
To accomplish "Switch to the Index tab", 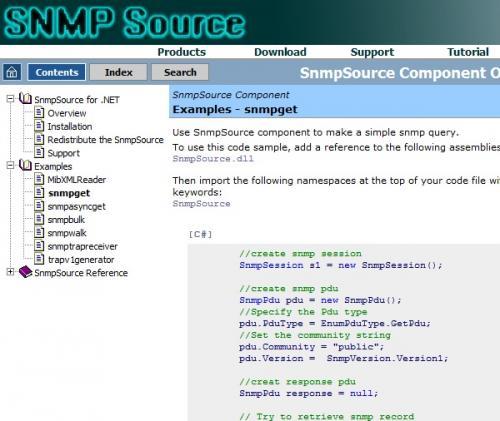I will 118,72.
